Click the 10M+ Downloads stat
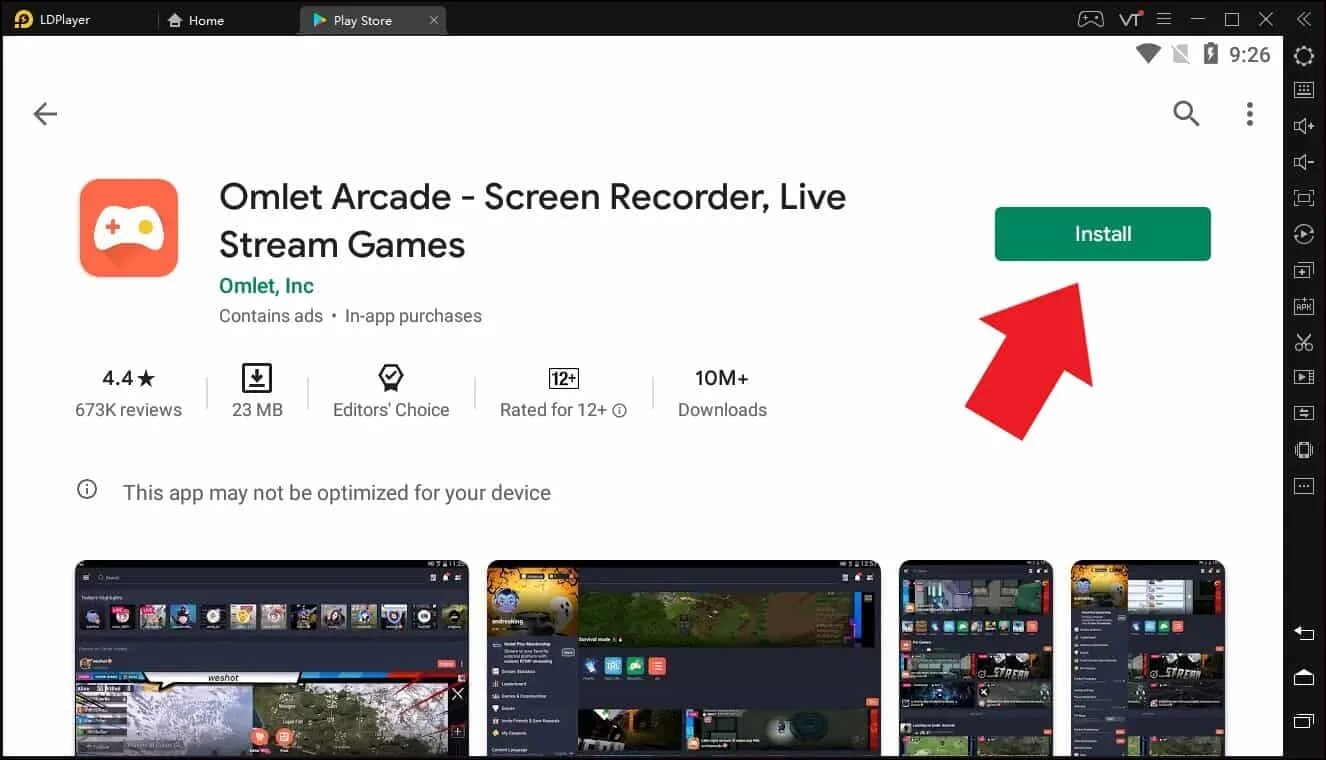Screen dimensions: 1326x760 click(722, 393)
